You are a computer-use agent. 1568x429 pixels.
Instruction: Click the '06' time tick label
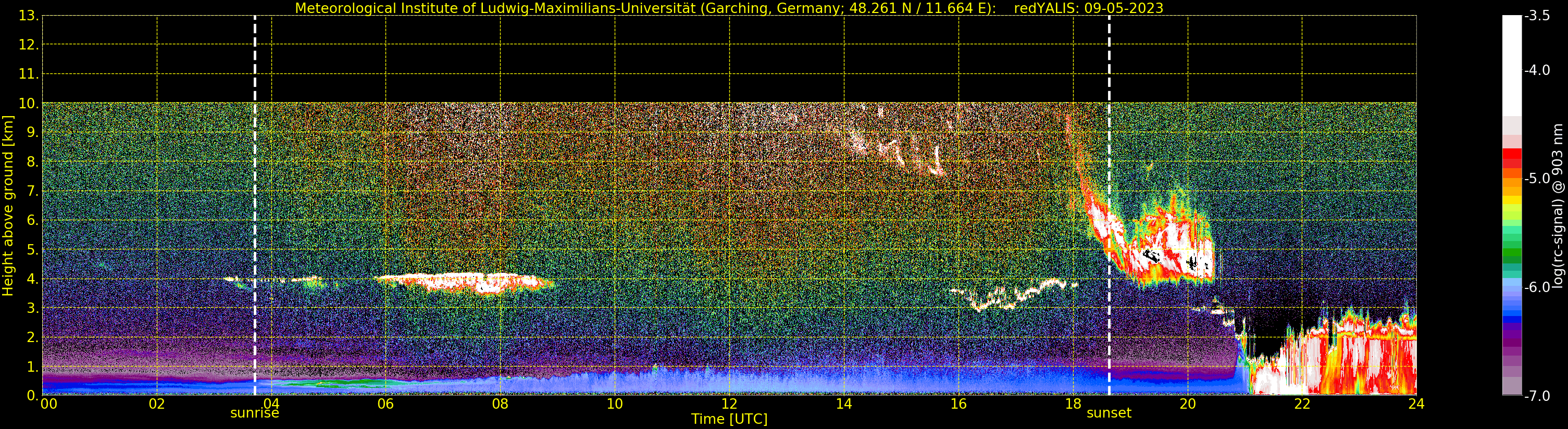(386, 403)
